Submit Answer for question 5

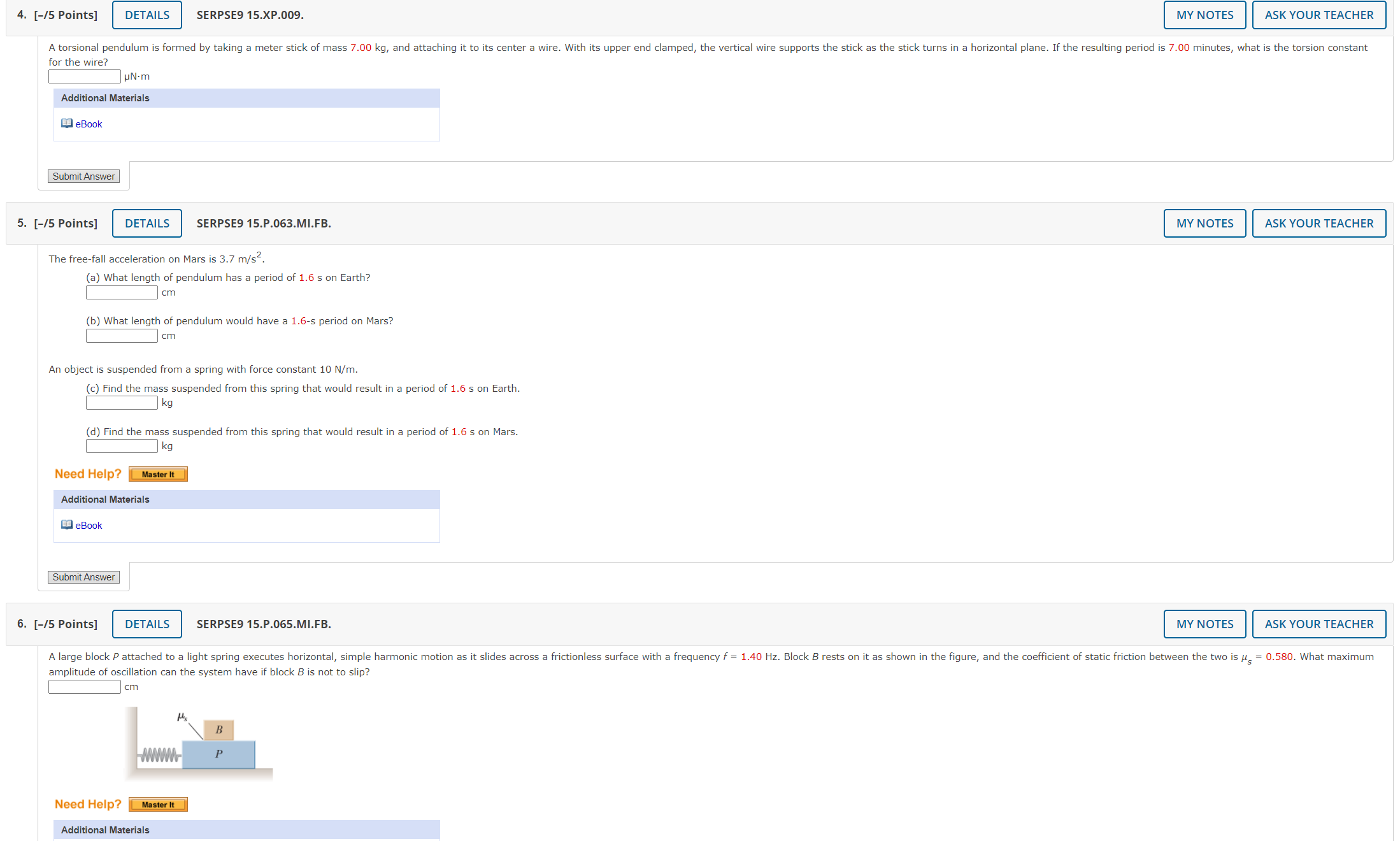click(83, 577)
